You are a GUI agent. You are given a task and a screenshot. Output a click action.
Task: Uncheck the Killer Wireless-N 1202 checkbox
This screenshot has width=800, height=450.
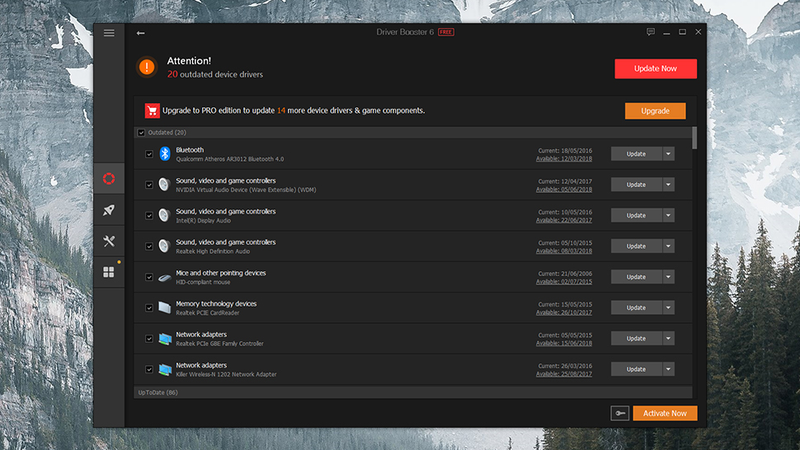149,369
